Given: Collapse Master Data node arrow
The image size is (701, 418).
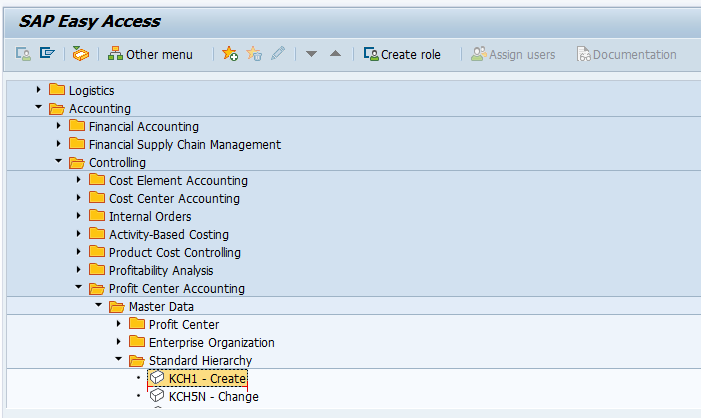Looking at the screenshot, I should click(99, 305).
